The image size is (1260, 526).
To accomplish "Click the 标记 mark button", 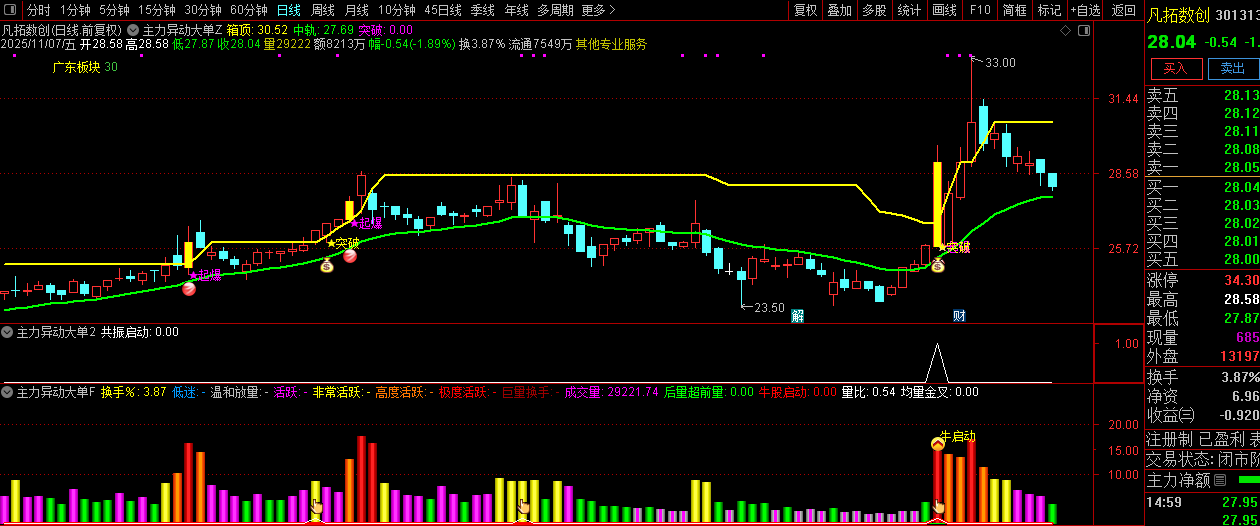I will tap(1049, 10).
